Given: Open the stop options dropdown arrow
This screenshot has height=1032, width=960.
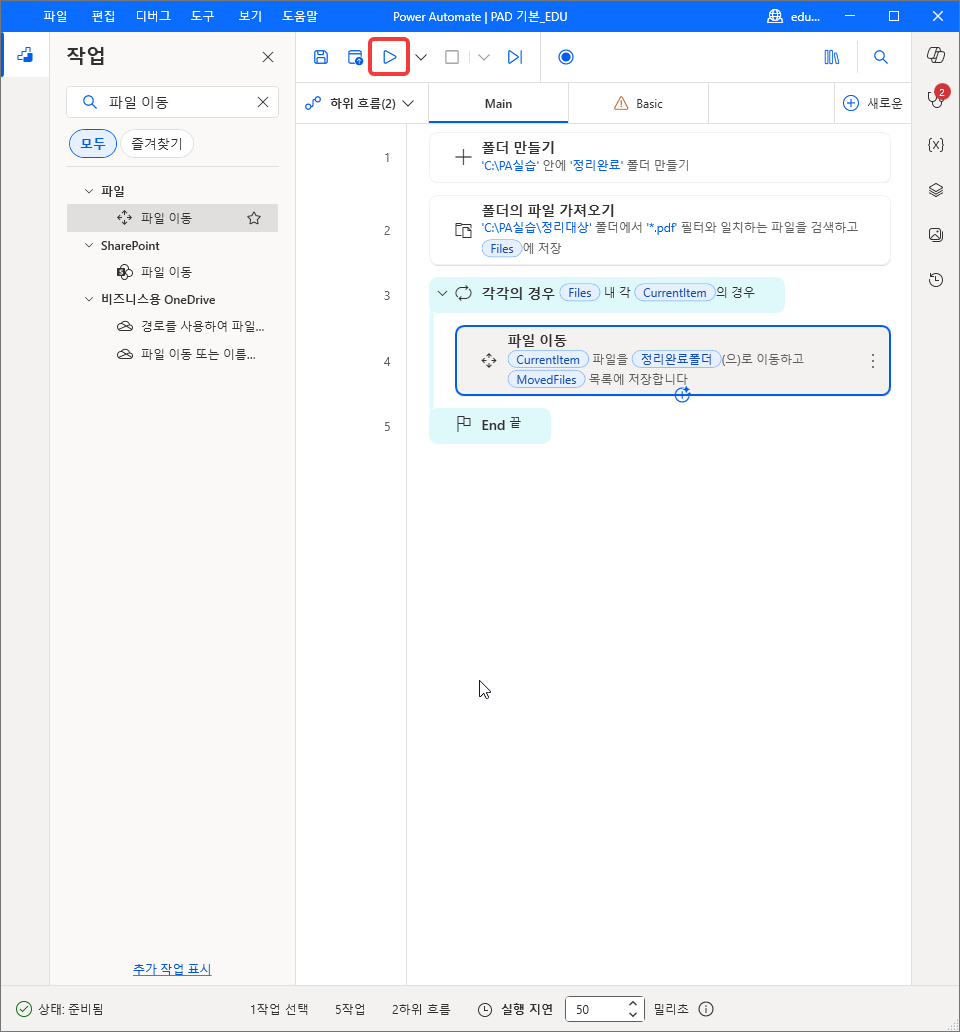Looking at the screenshot, I should (484, 57).
